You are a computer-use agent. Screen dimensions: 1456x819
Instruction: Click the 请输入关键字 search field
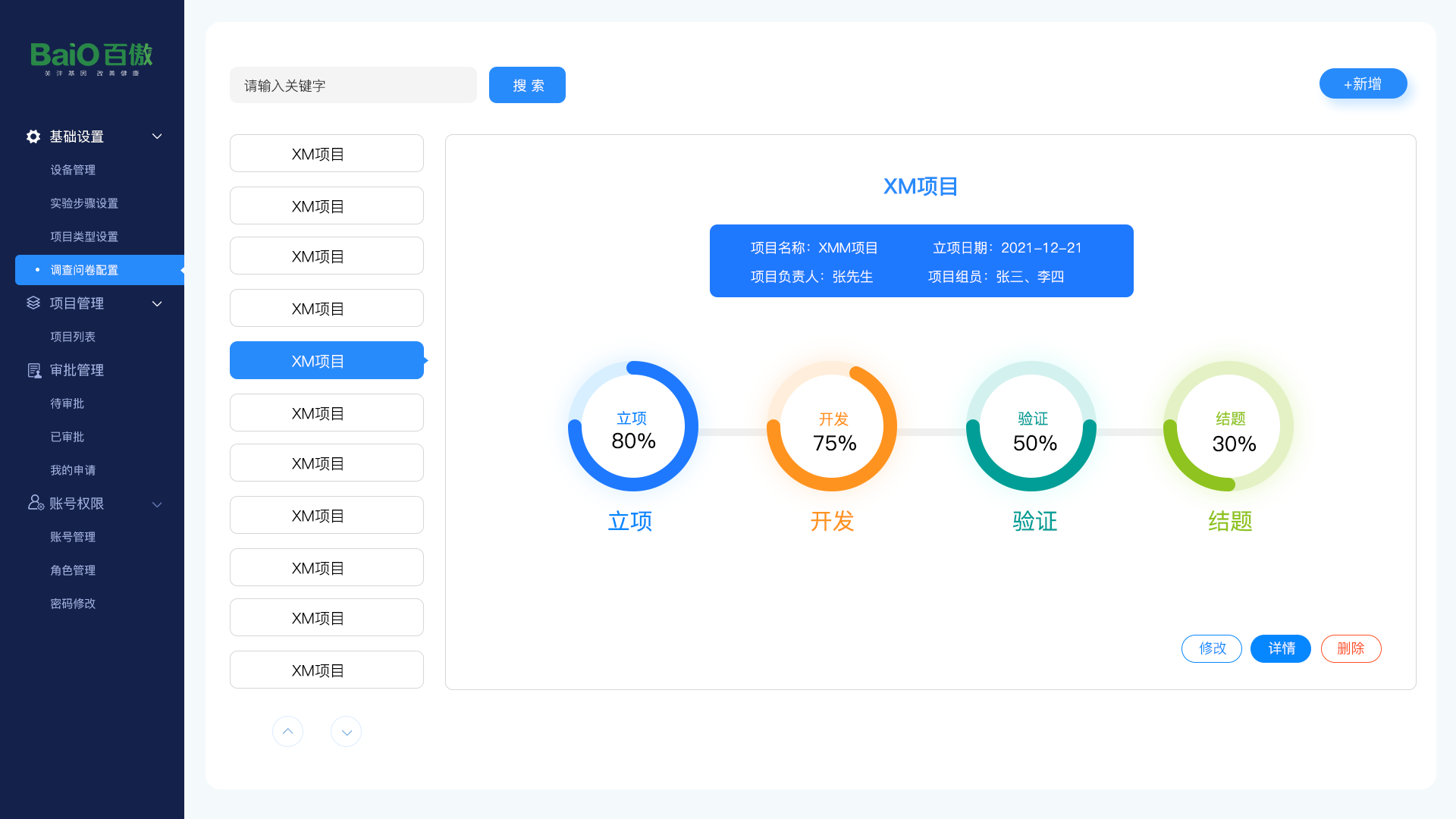coord(353,85)
